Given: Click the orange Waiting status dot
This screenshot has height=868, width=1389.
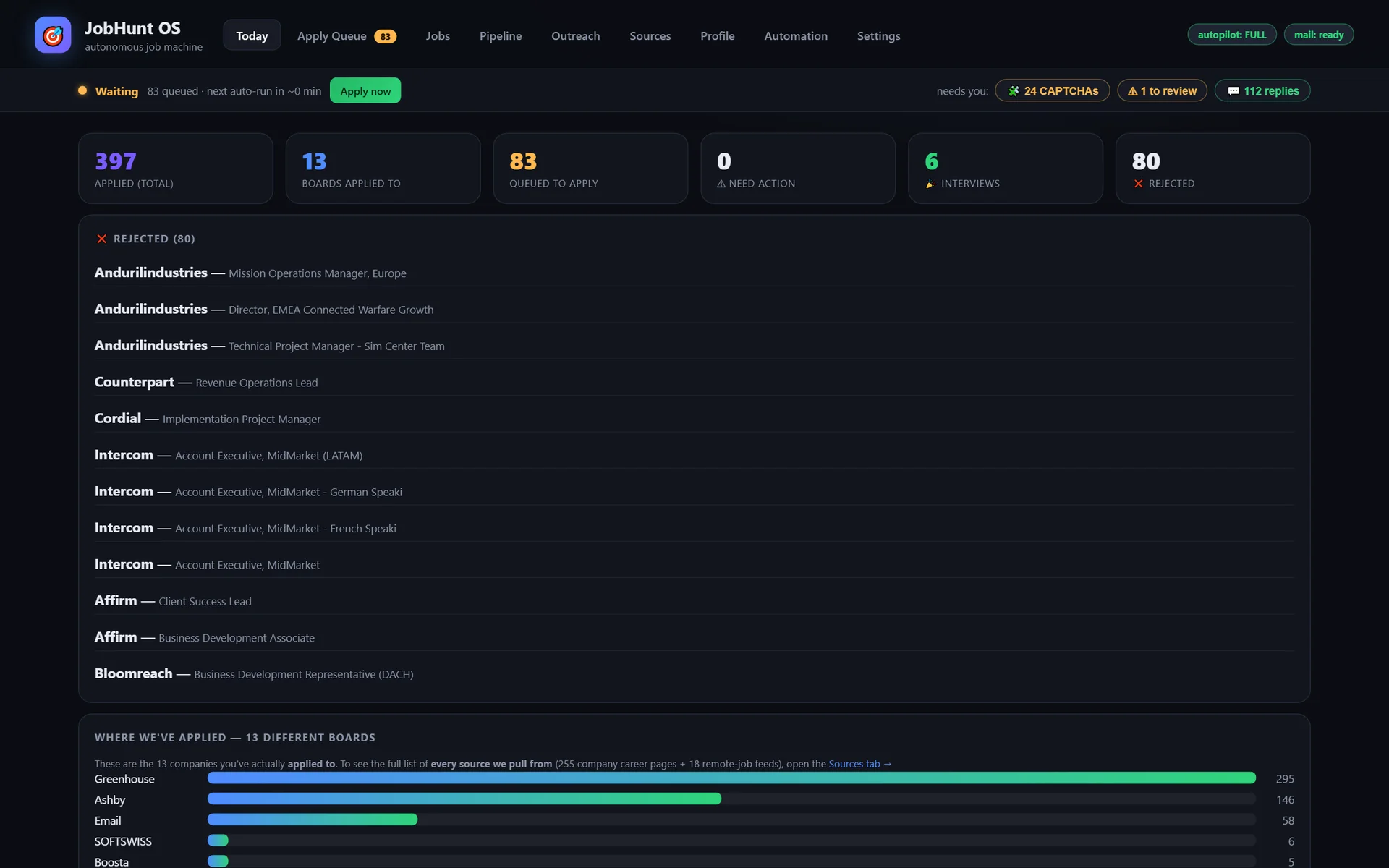Looking at the screenshot, I should point(82,90).
